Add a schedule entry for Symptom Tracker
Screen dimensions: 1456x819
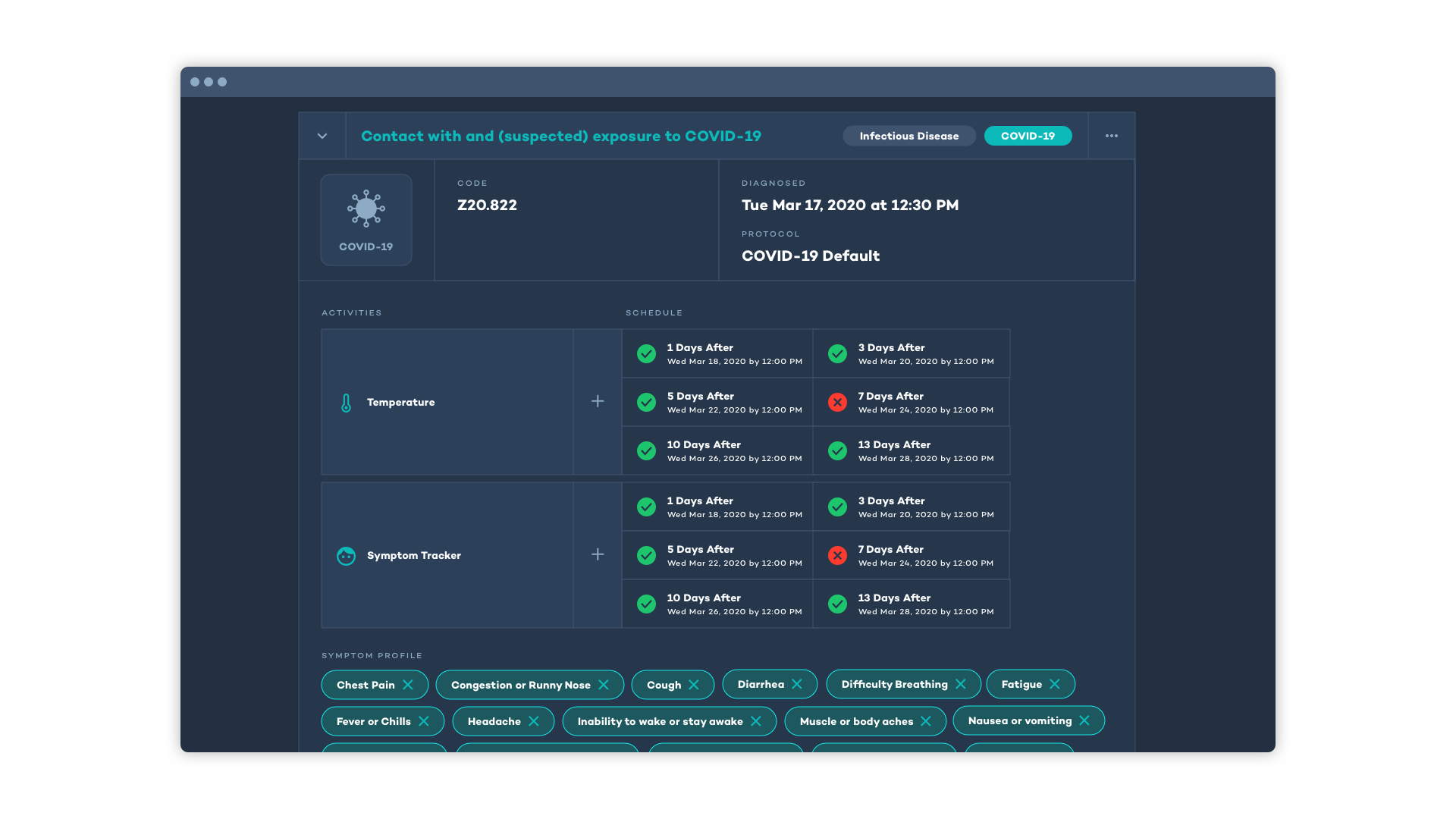pyautogui.click(x=598, y=554)
